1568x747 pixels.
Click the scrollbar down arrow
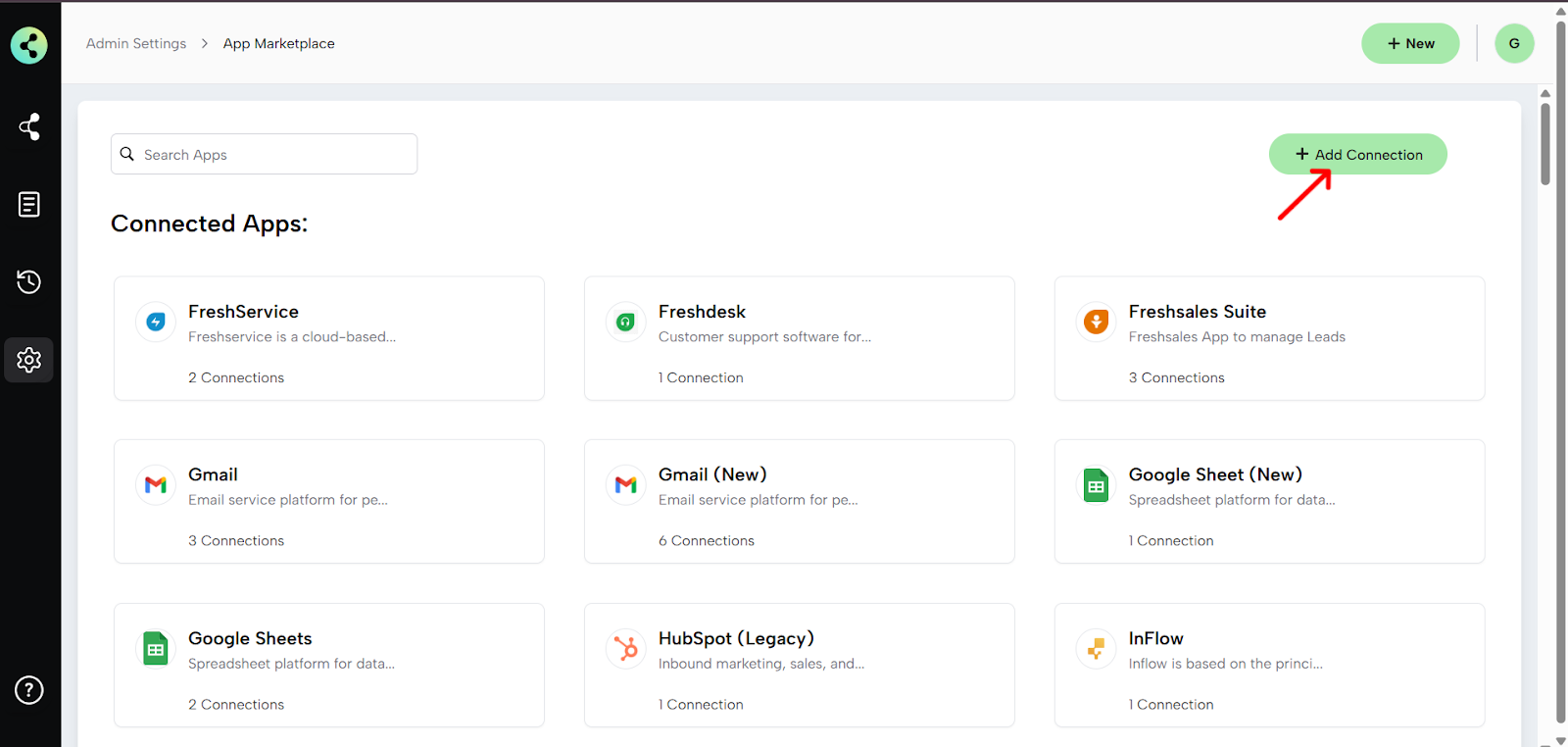pyautogui.click(x=1561, y=740)
